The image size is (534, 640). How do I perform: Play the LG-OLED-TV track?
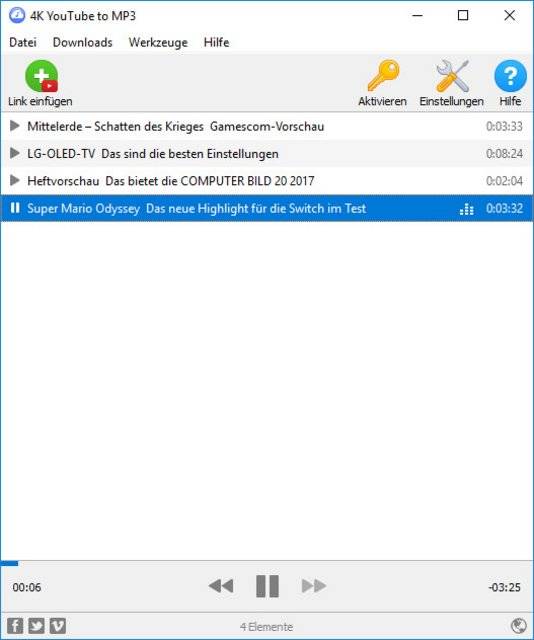(x=15, y=153)
